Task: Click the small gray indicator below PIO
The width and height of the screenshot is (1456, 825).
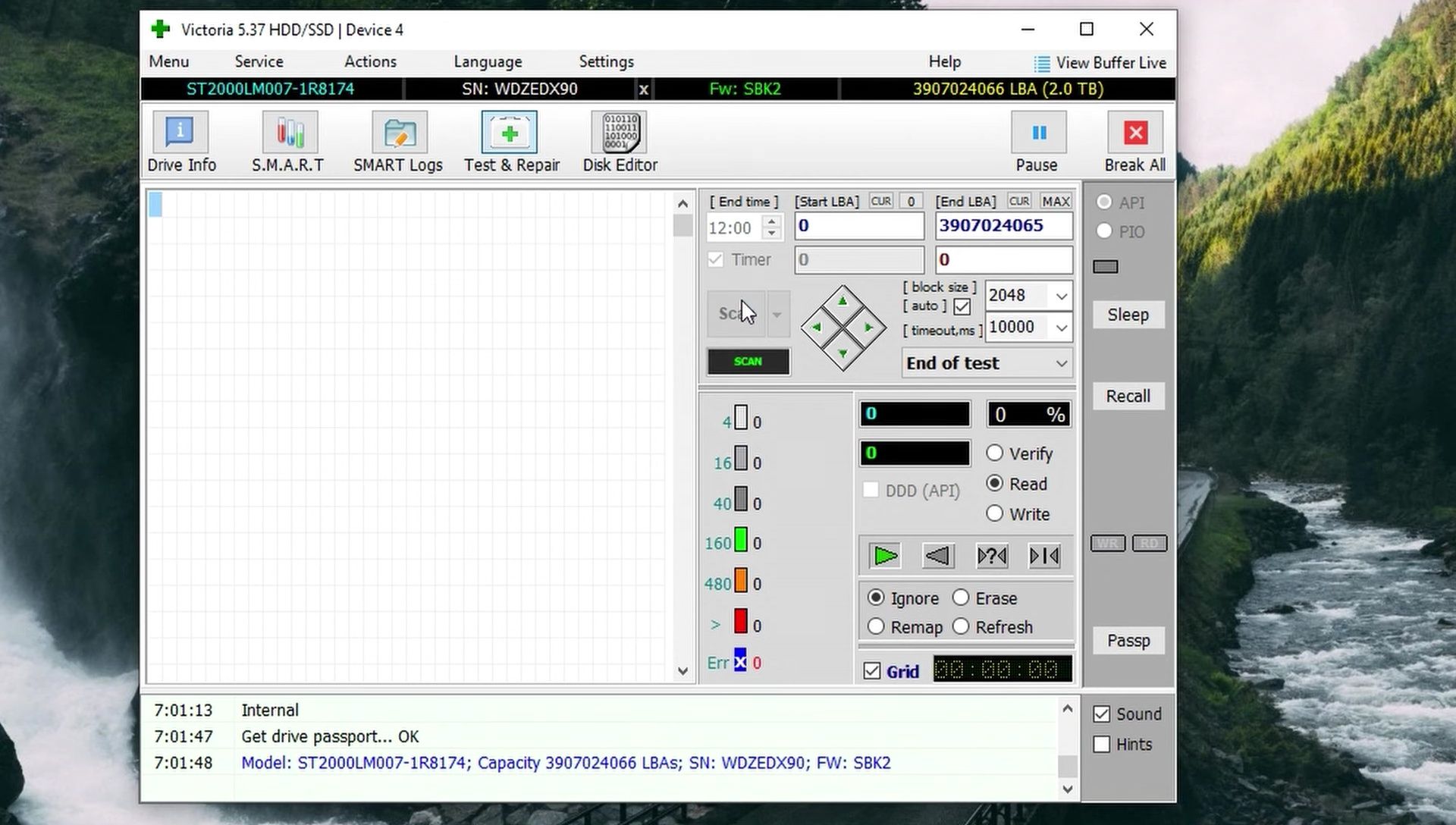Action: [x=1106, y=266]
